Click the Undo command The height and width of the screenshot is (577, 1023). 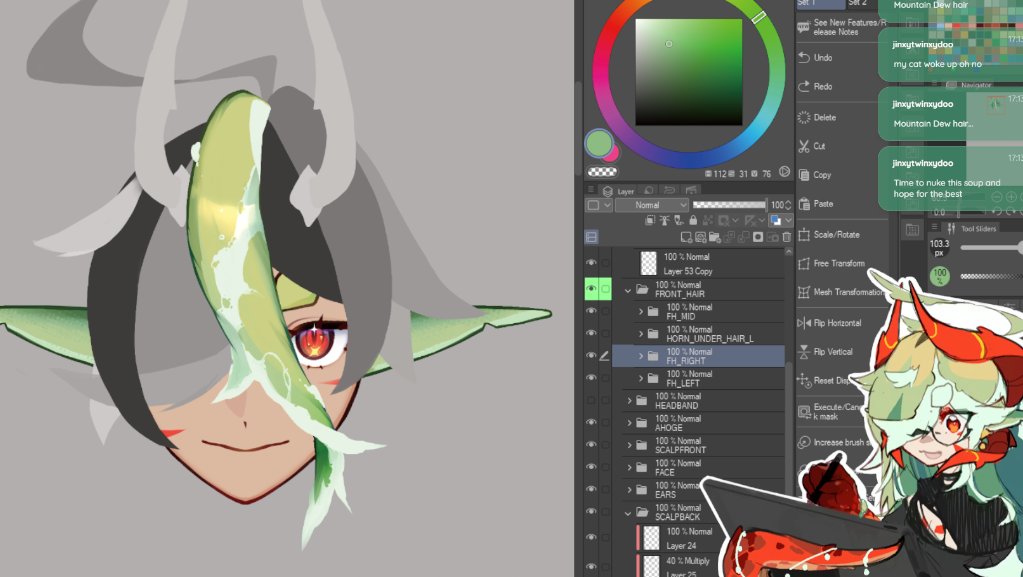pos(816,57)
